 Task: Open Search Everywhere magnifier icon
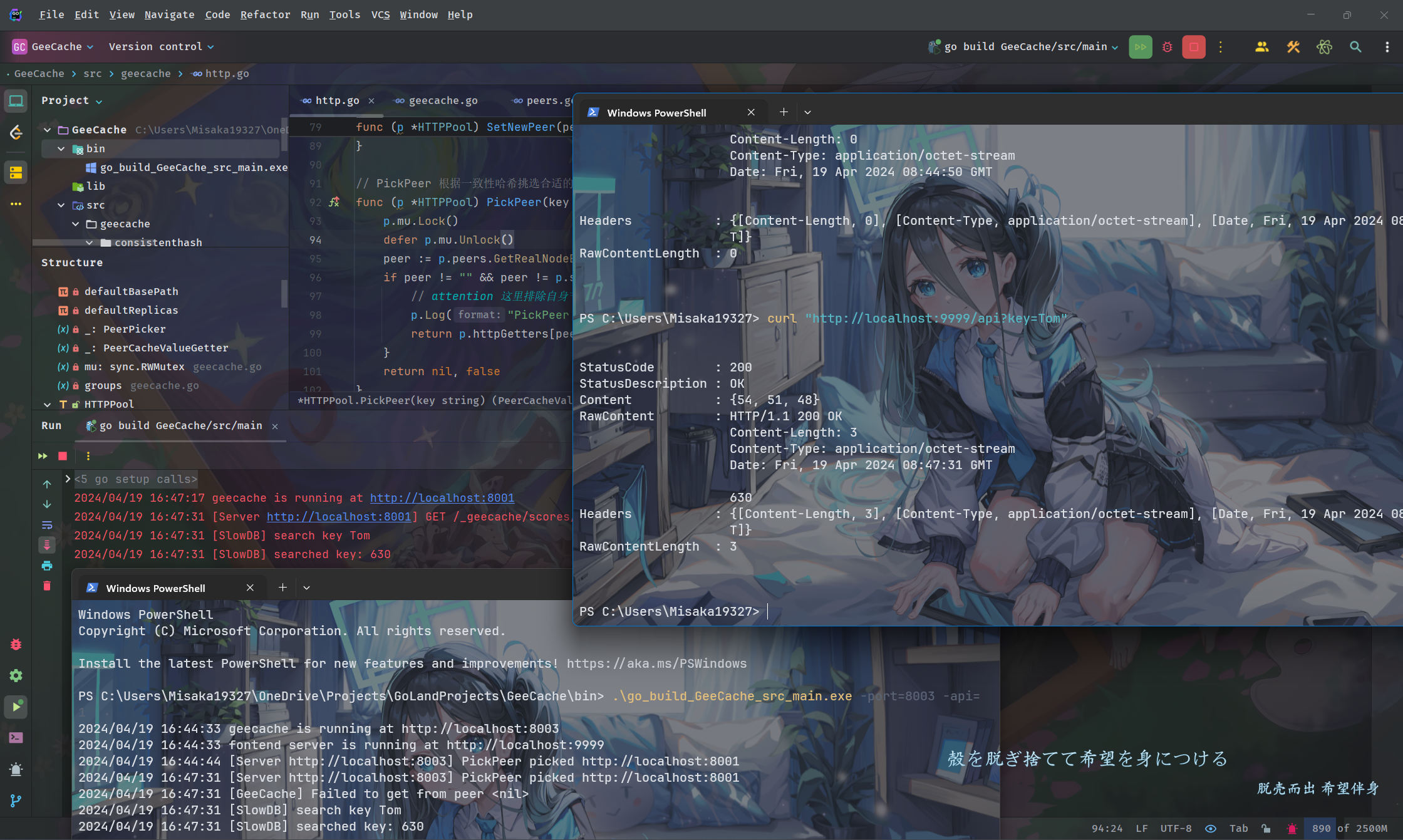pos(1355,47)
